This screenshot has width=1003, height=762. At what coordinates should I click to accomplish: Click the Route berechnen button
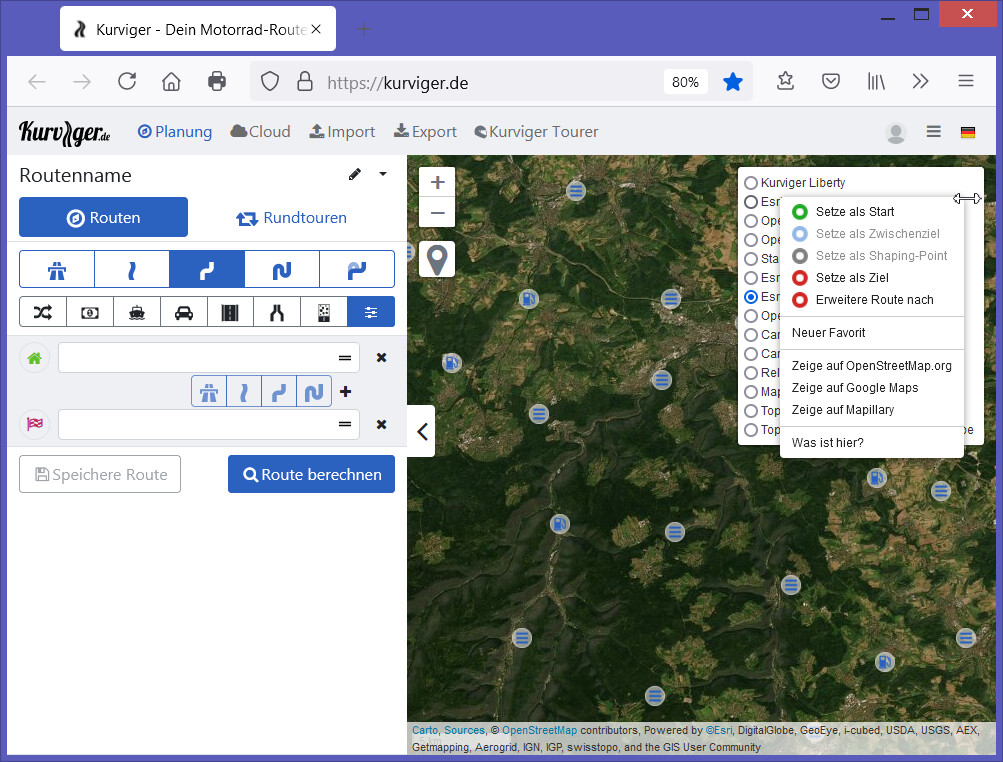pyautogui.click(x=312, y=474)
